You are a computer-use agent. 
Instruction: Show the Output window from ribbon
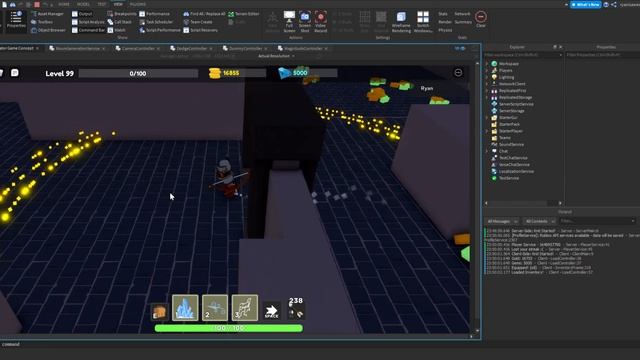[82, 14]
